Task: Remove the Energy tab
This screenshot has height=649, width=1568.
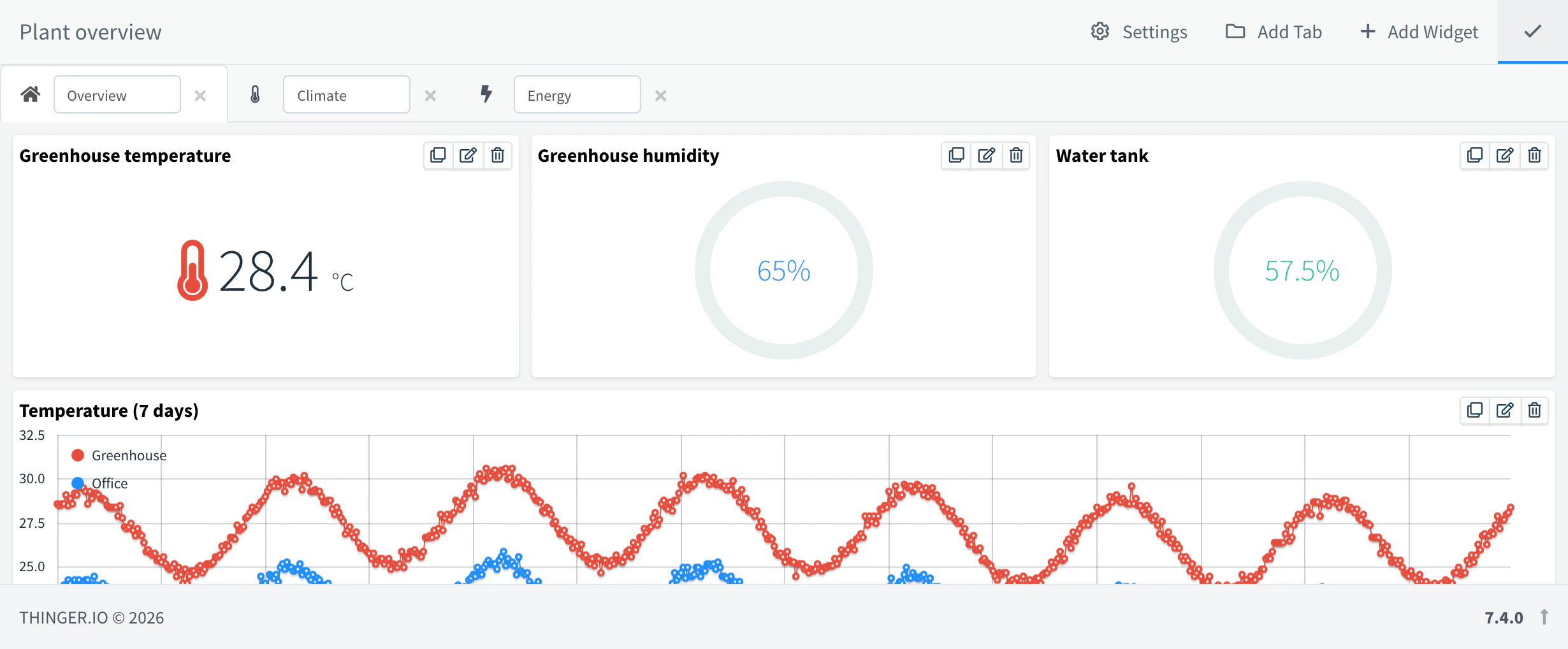Action: point(660,96)
